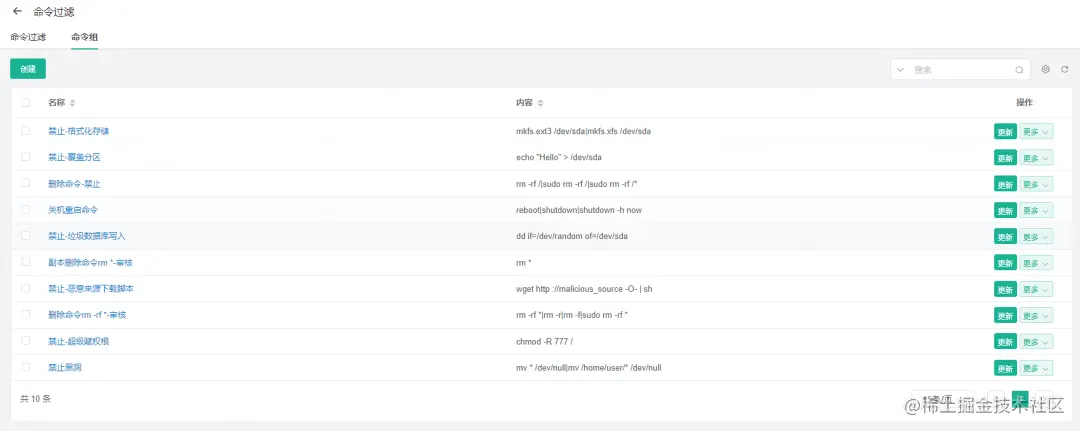Select the checkbox for 禁止黑洞
The image size is (1080, 431).
click(x=25, y=367)
